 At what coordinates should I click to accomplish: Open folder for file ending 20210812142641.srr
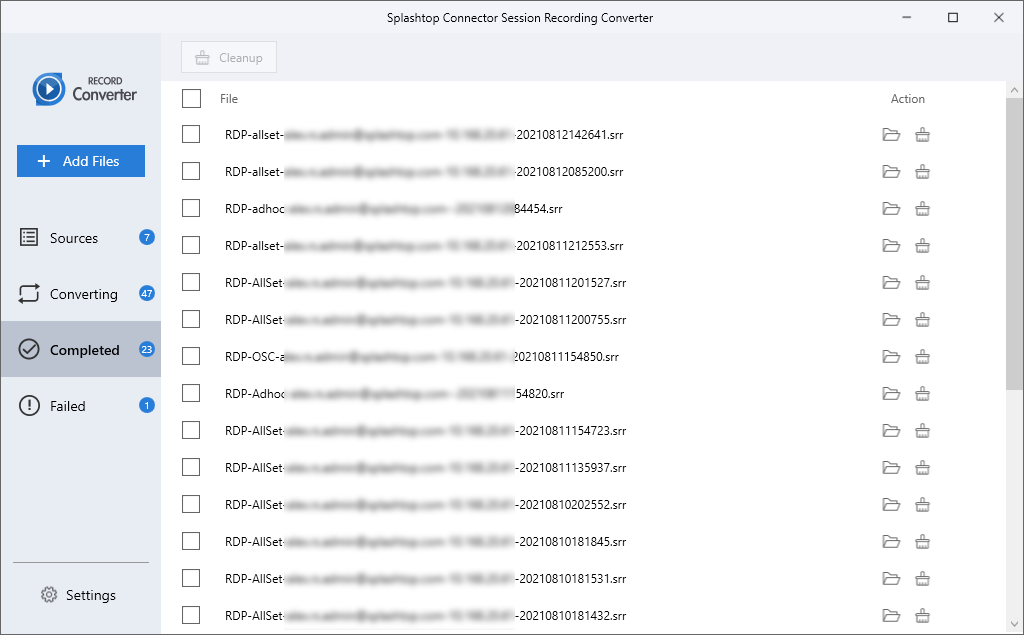pos(891,135)
